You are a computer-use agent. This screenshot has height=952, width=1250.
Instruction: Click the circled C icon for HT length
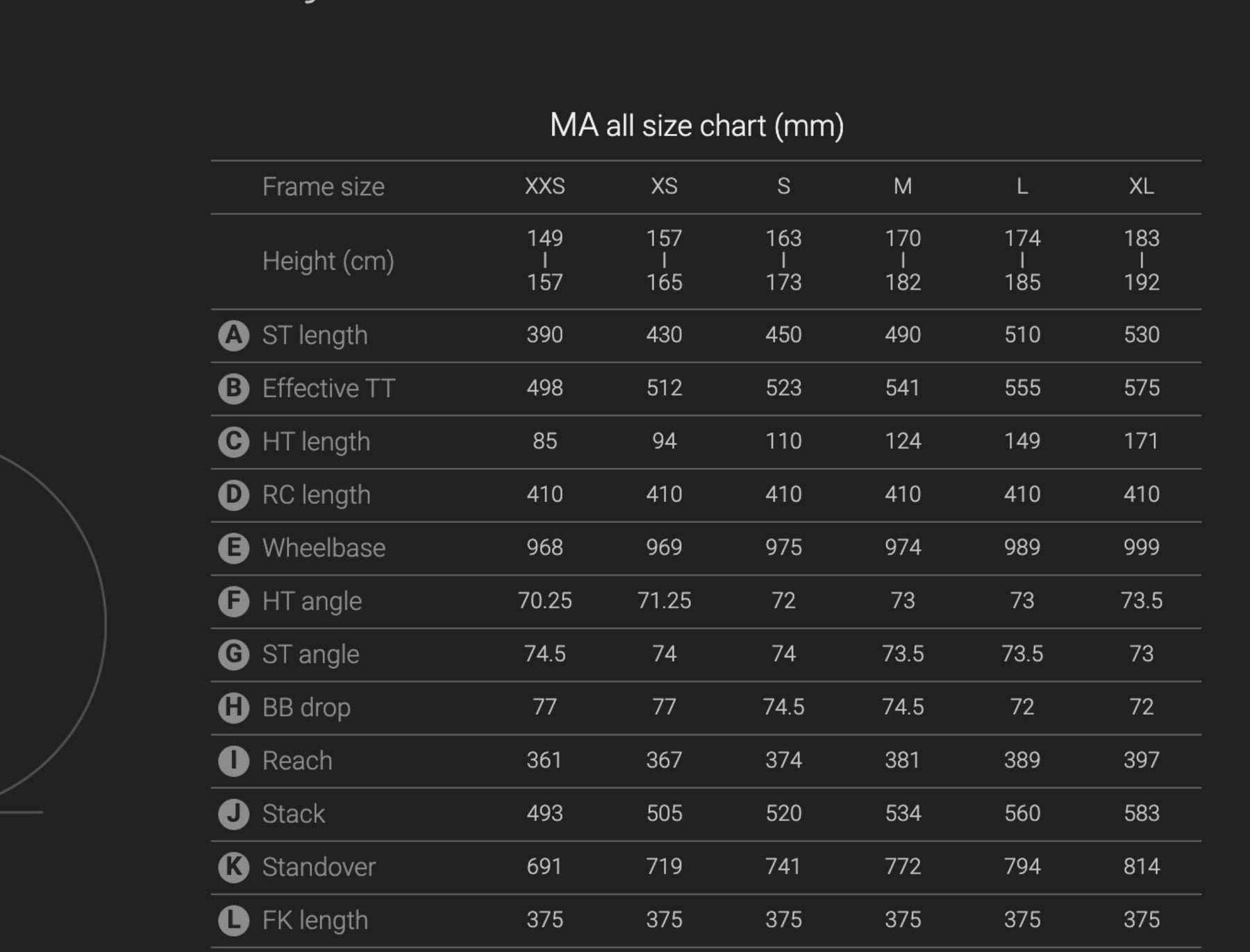pyautogui.click(x=234, y=442)
